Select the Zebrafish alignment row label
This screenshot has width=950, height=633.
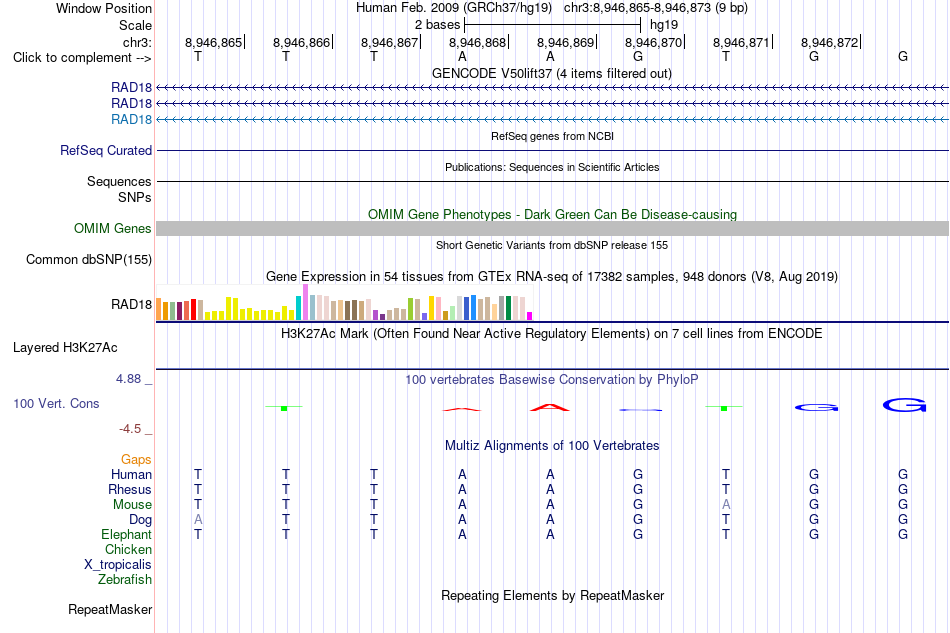[x=125, y=580]
